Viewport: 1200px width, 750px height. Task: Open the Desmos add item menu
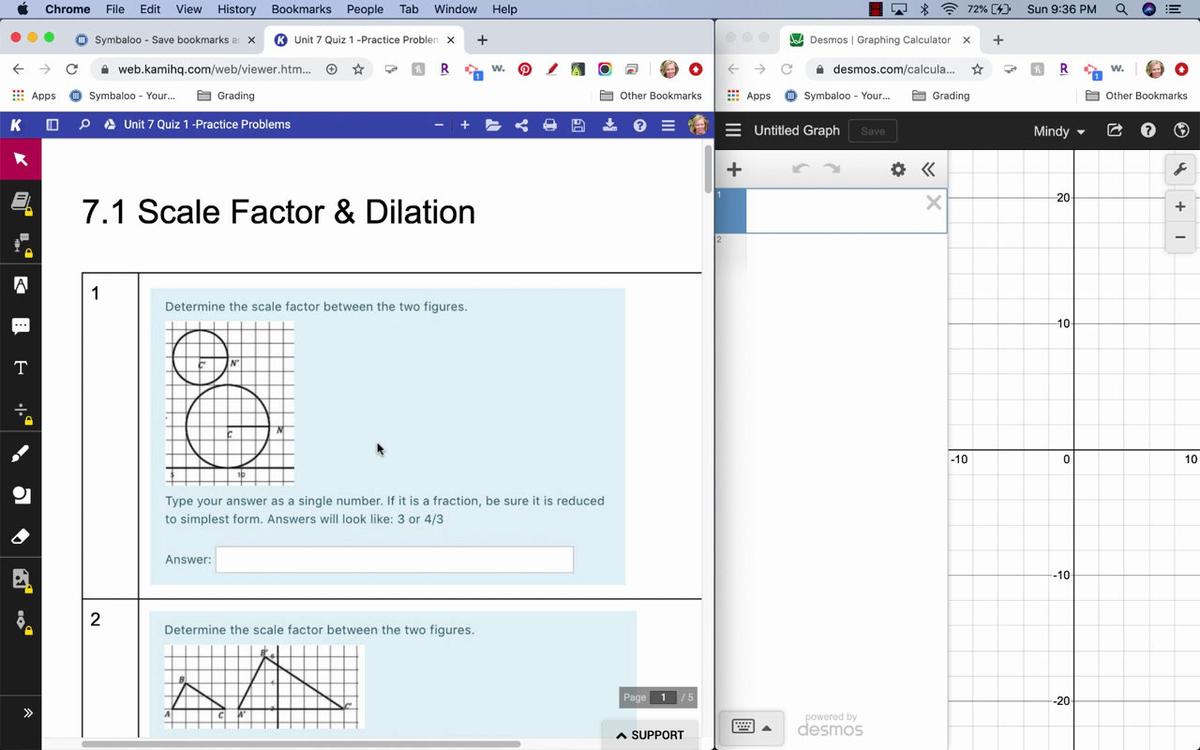point(733,169)
